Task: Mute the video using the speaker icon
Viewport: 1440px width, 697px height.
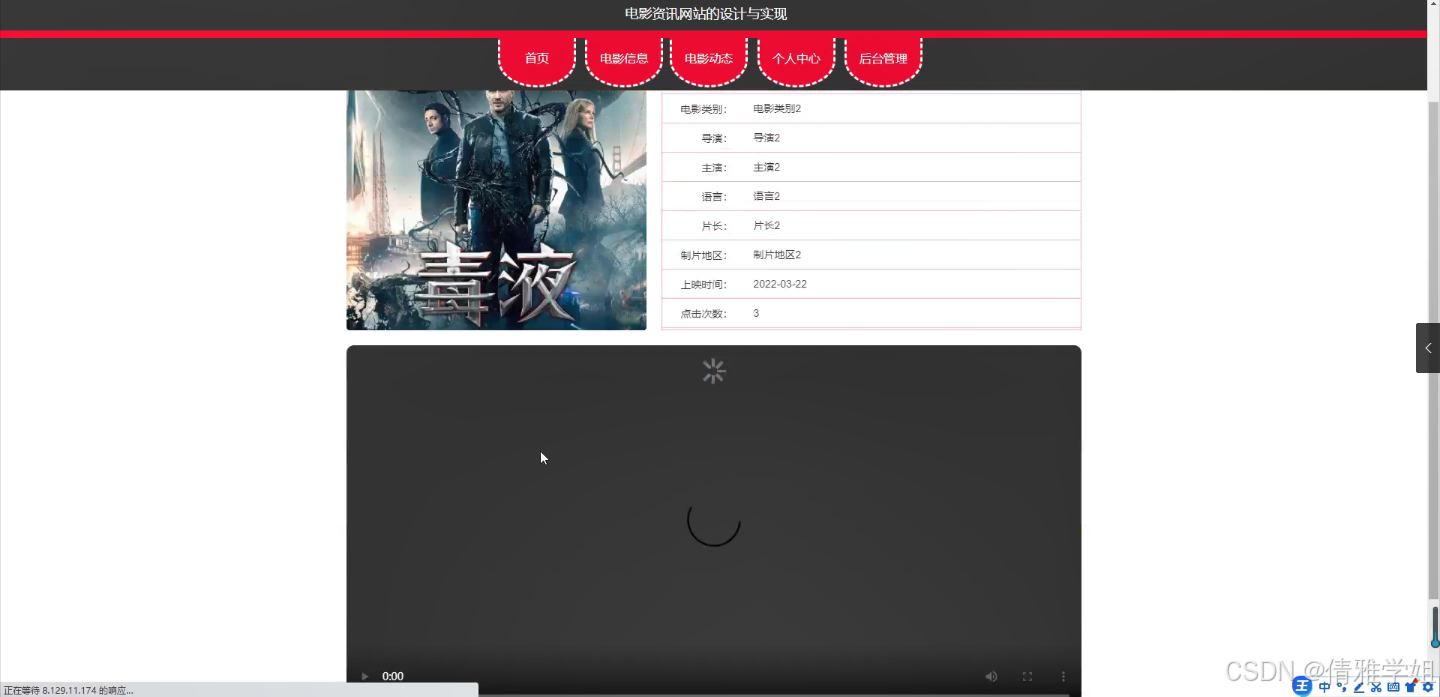Action: click(x=991, y=677)
